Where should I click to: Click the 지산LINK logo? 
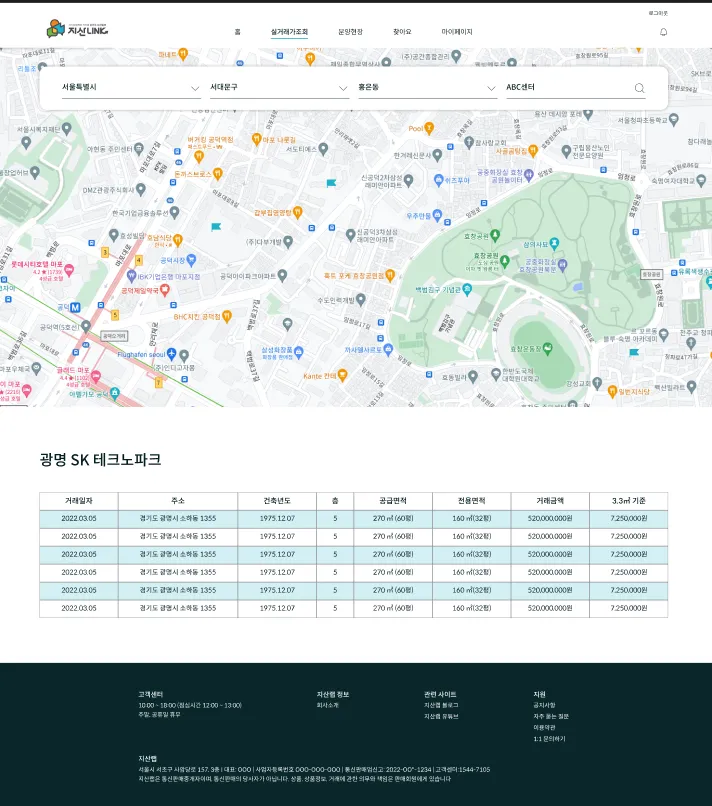[x=77, y=30]
